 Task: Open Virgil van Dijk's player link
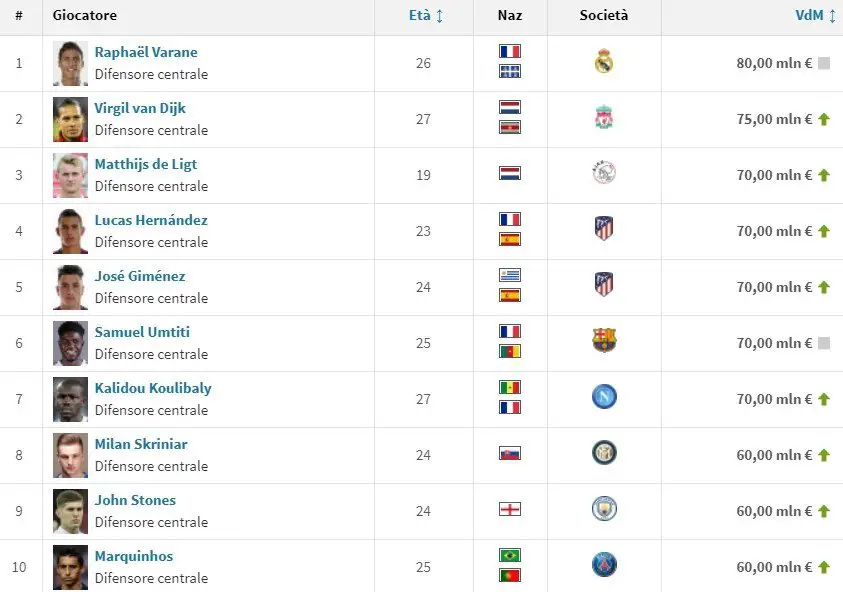coord(140,108)
